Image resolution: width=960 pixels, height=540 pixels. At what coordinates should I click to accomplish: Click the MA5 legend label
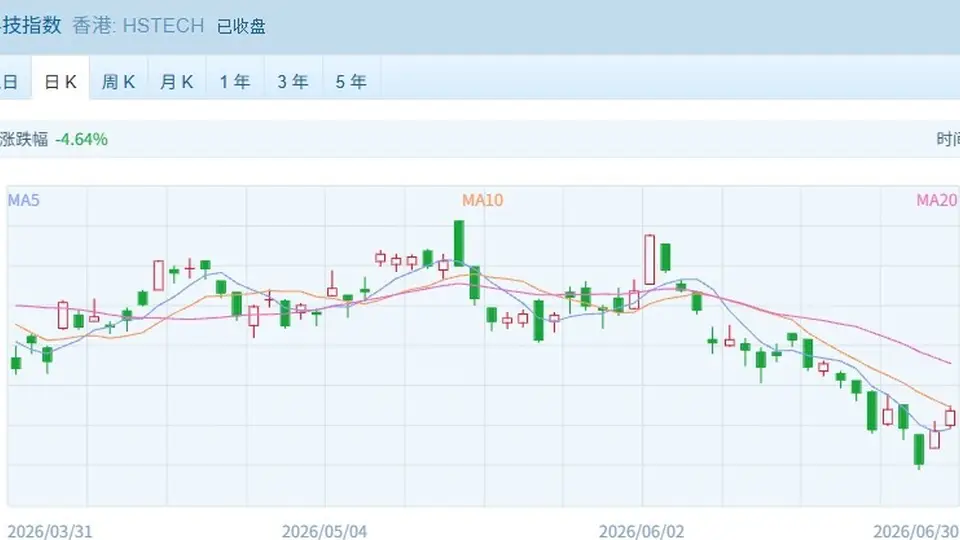23,200
